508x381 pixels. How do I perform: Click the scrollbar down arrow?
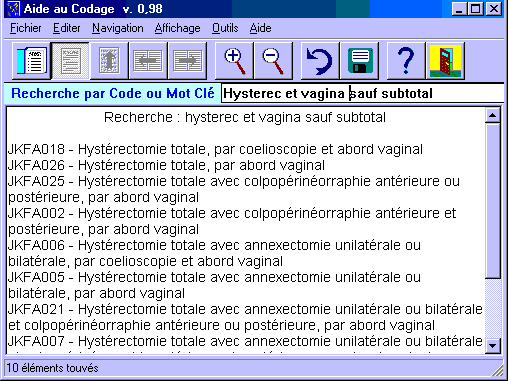493,345
